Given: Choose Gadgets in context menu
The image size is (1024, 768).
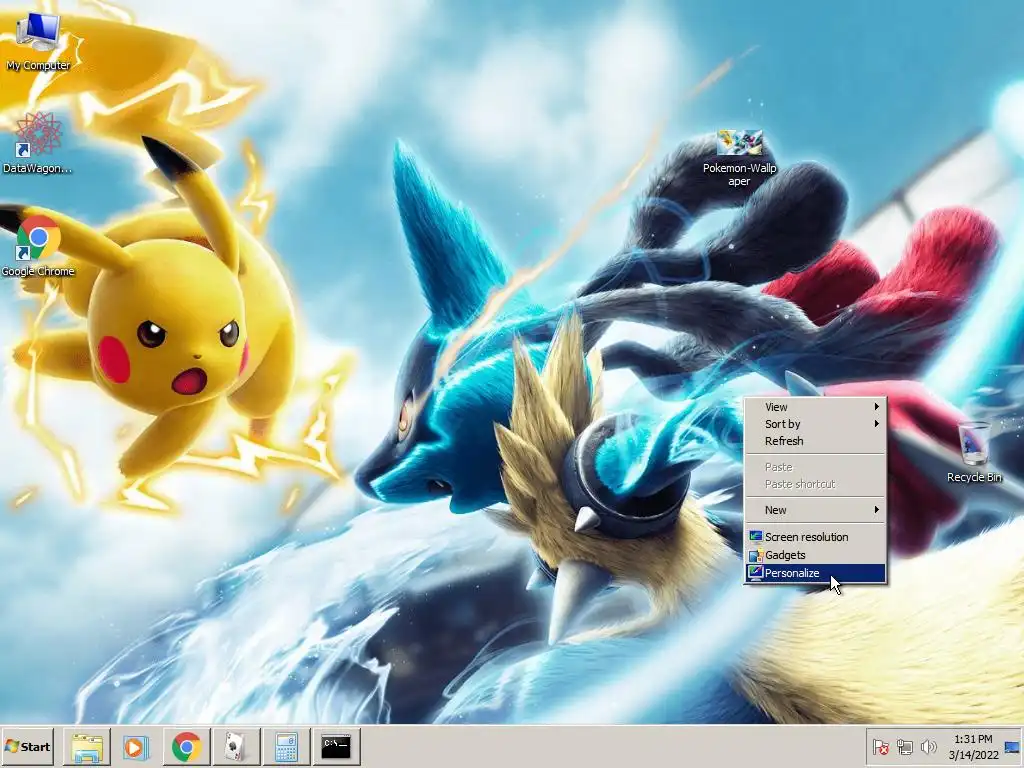Looking at the screenshot, I should pos(816,555).
